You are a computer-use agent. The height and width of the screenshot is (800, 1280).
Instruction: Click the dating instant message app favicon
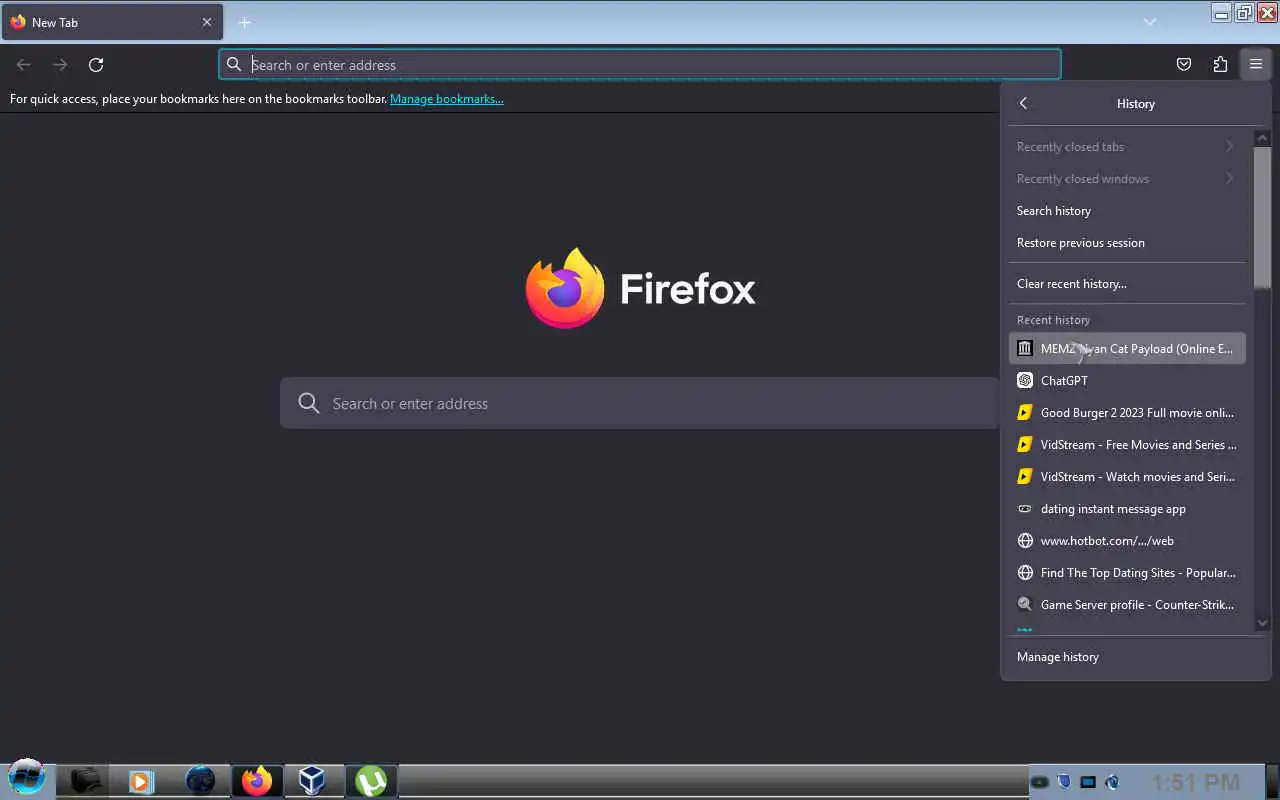coord(1025,509)
